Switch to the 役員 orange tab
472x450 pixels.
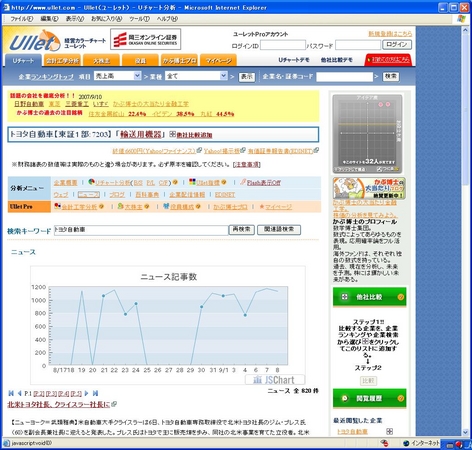click(140, 60)
